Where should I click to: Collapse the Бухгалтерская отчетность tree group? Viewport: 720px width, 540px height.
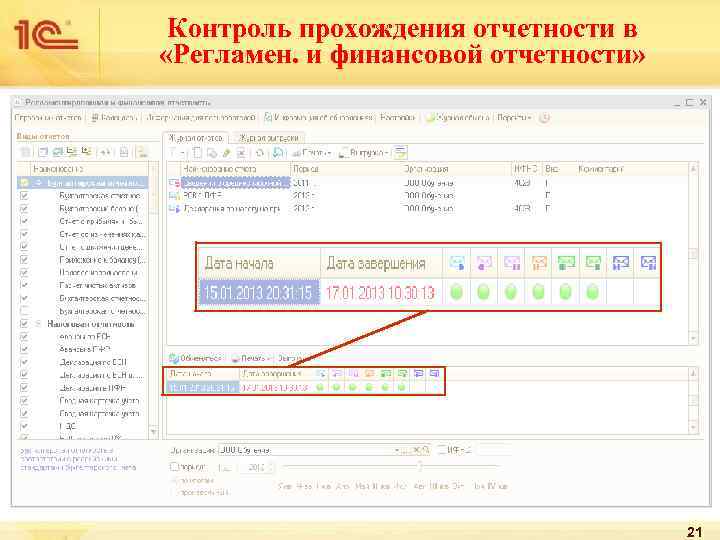pos(39,183)
